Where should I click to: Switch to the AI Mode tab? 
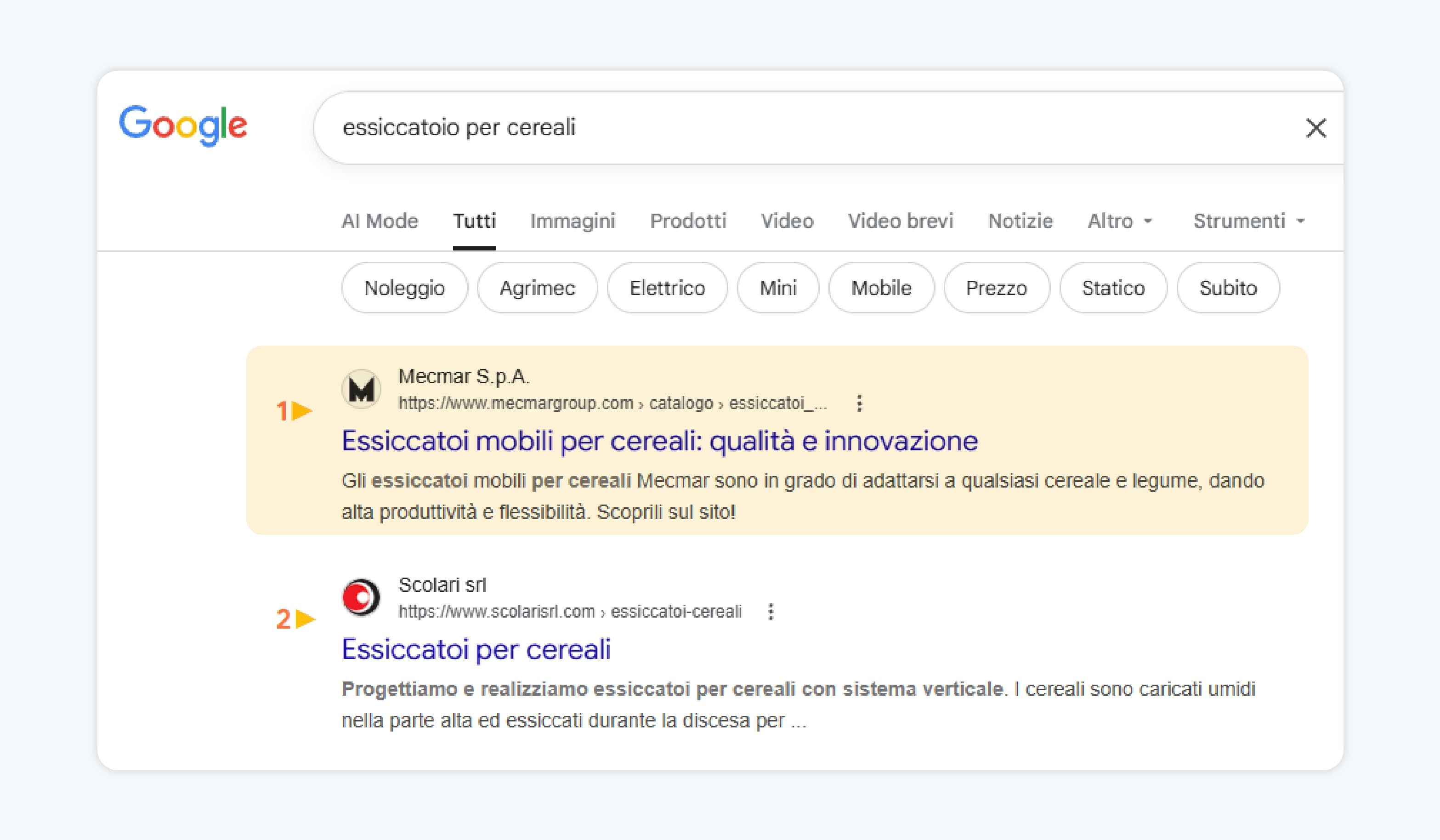coord(380,221)
